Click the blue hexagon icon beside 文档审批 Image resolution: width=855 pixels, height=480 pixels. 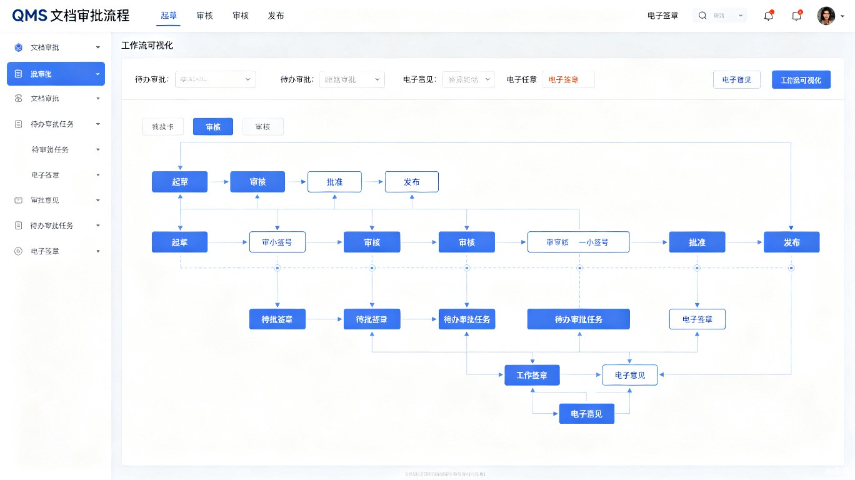(x=19, y=47)
